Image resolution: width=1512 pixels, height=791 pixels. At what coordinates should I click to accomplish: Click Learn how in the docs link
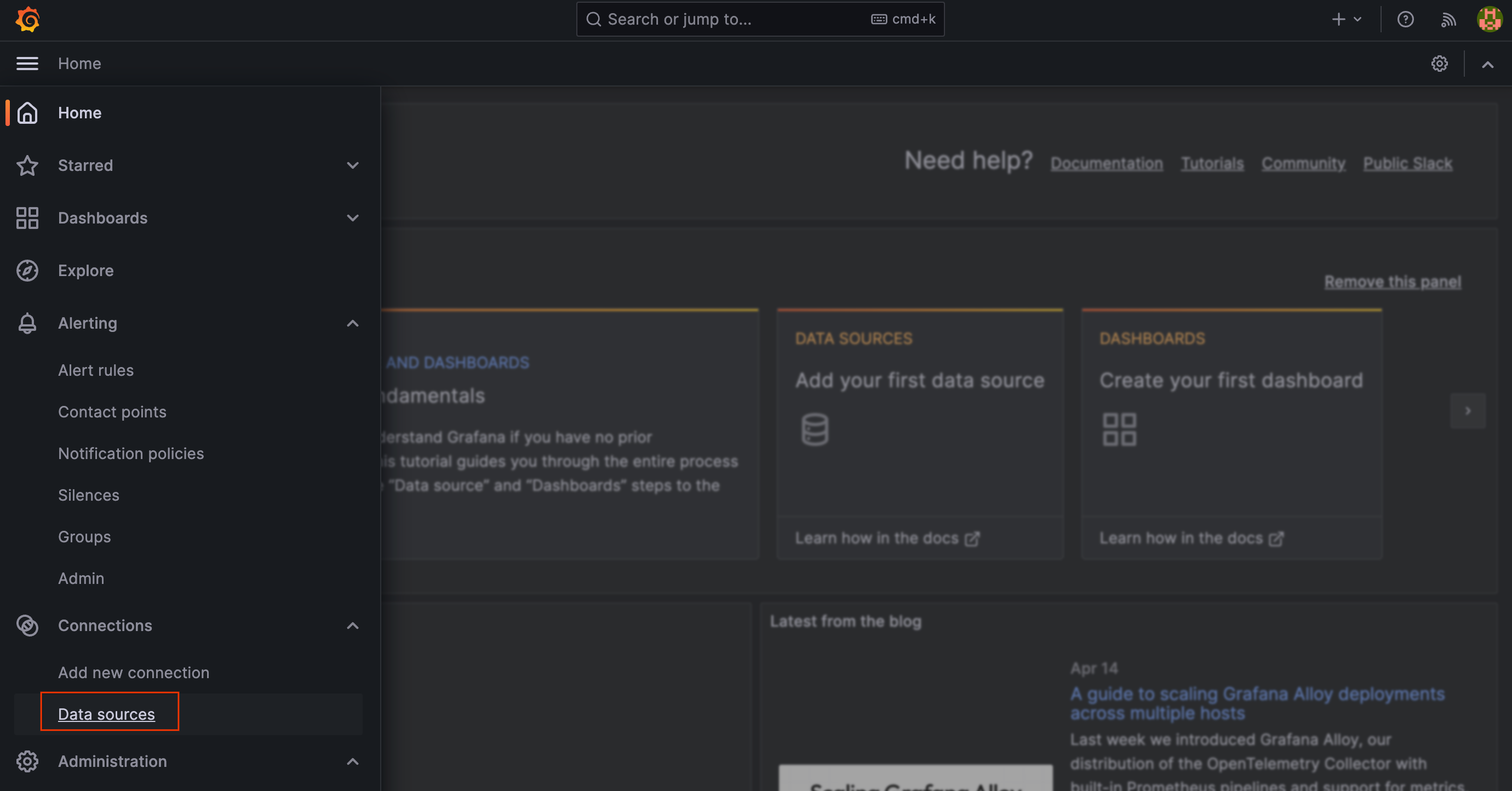885,537
